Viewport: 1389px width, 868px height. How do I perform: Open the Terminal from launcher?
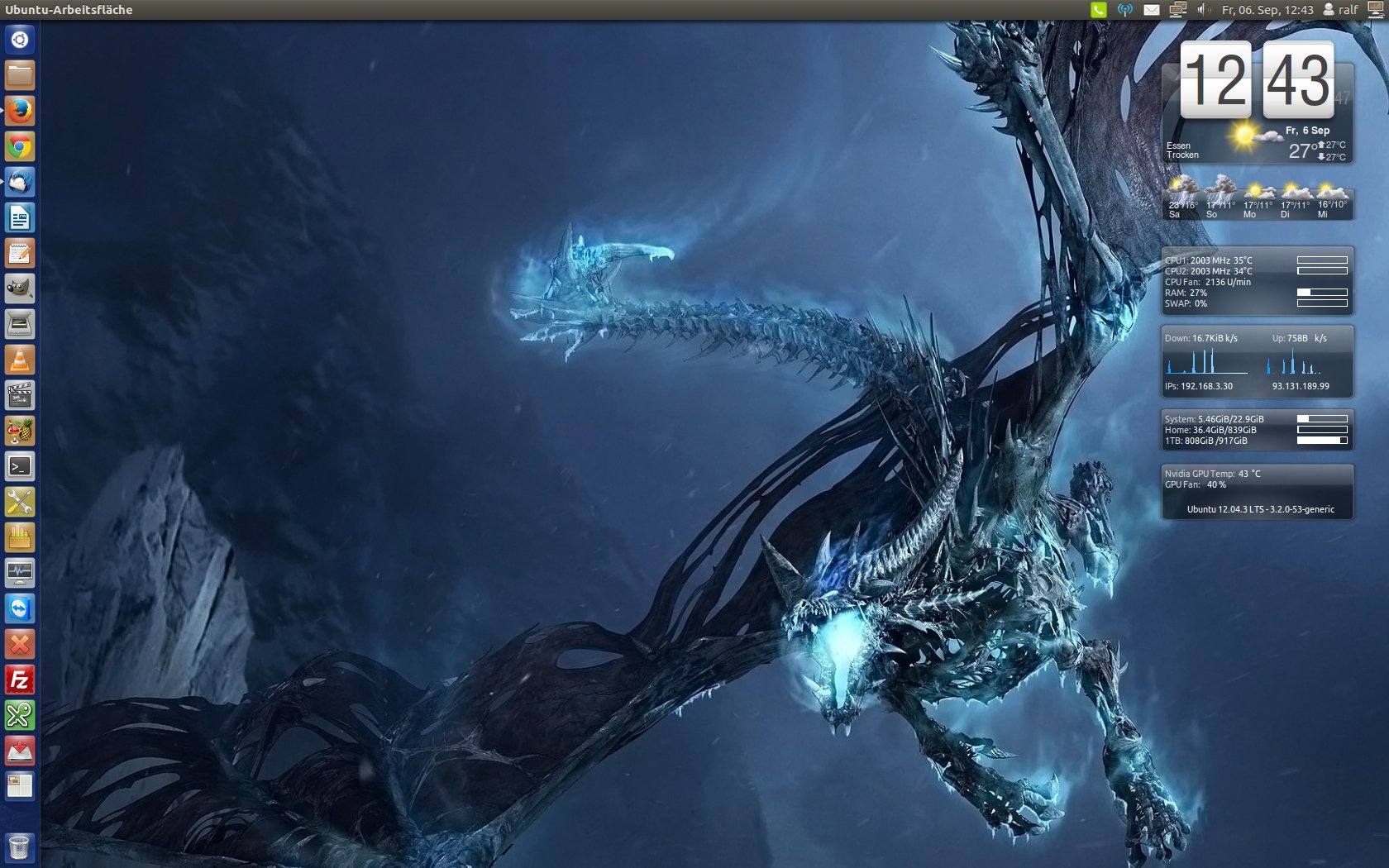click(x=20, y=466)
